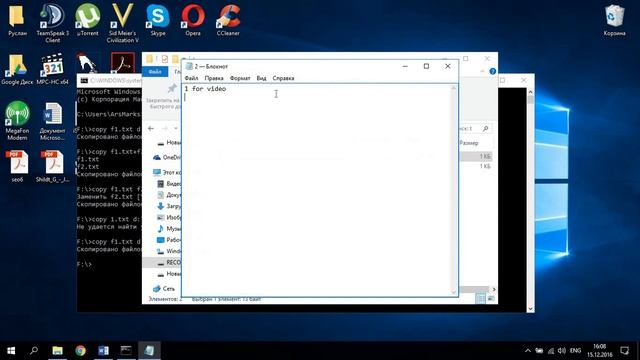Click the ENG language indicator

click(x=575, y=351)
